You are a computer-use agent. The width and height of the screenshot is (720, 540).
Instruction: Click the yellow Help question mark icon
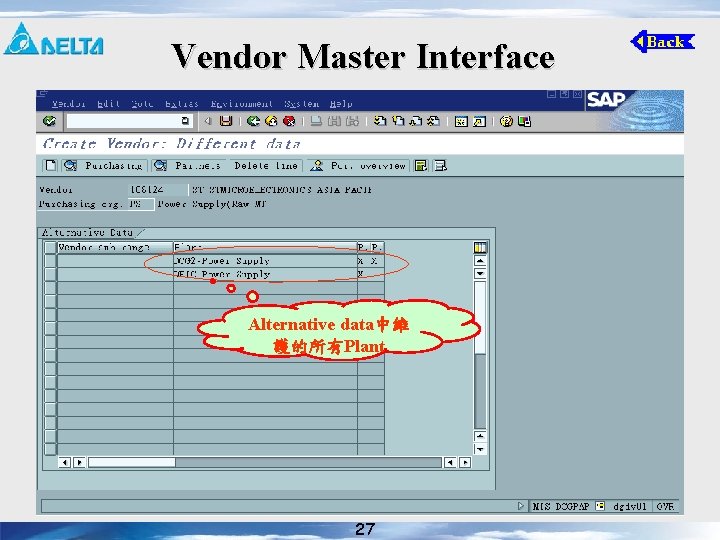[x=506, y=121]
